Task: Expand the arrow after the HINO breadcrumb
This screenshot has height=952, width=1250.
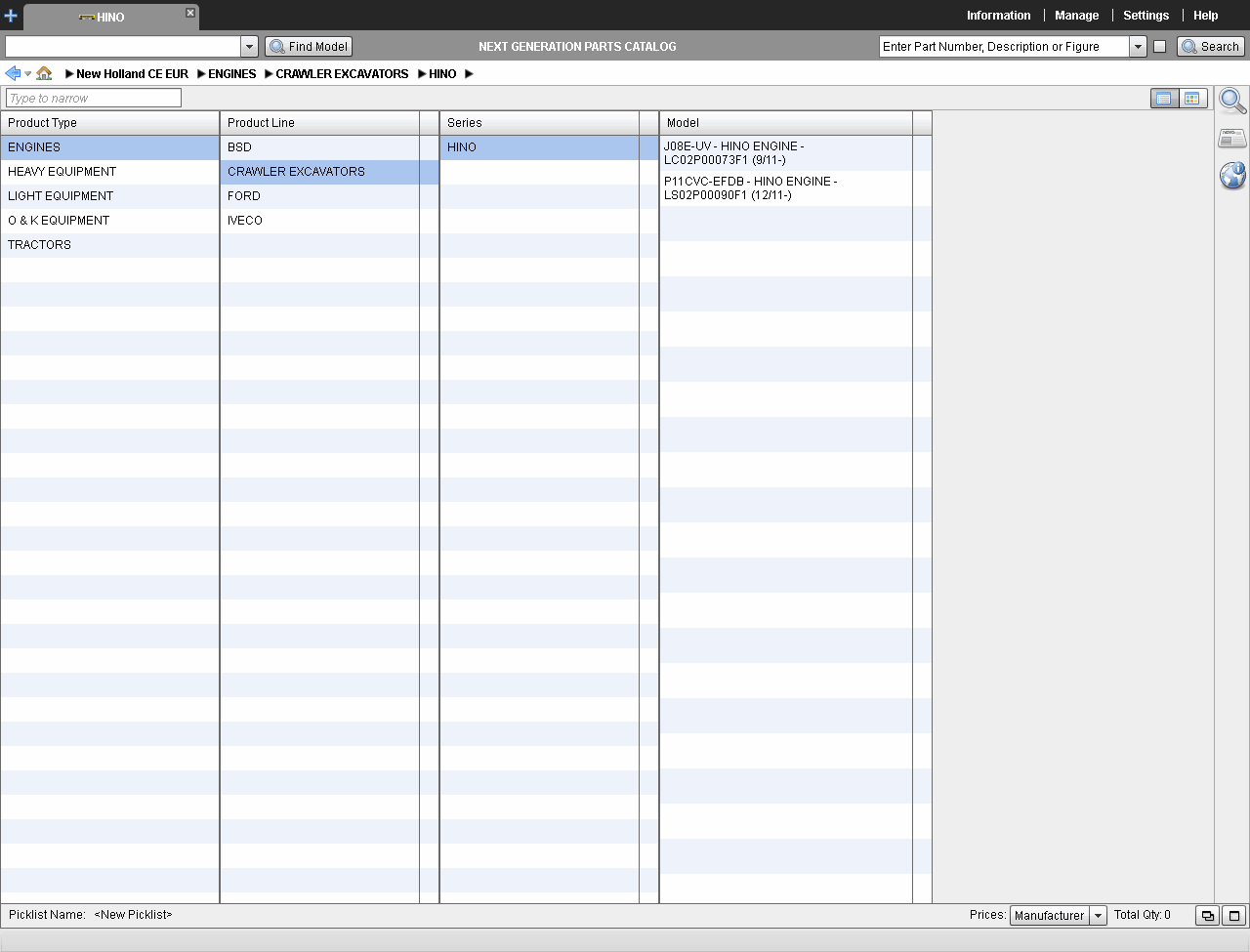Action: coord(469,74)
